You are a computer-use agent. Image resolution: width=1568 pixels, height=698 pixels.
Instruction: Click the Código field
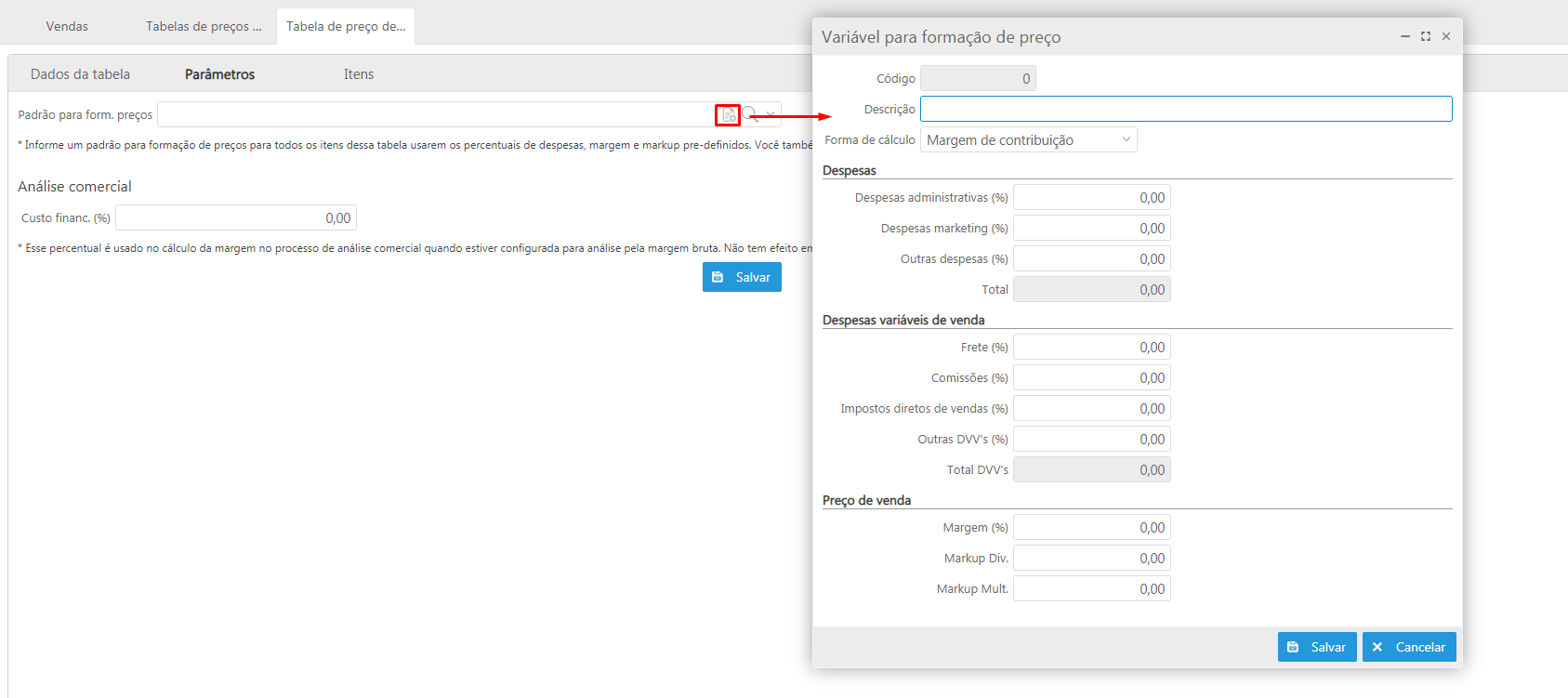click(x=978, y=78)
